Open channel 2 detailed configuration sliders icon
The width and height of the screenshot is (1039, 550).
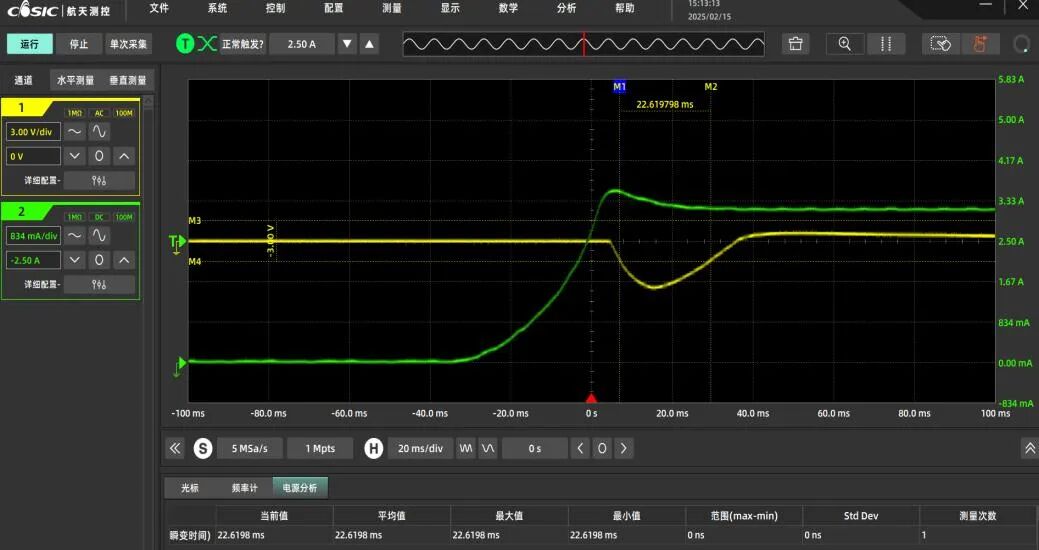pyautogui.click(x=99, y=284)
